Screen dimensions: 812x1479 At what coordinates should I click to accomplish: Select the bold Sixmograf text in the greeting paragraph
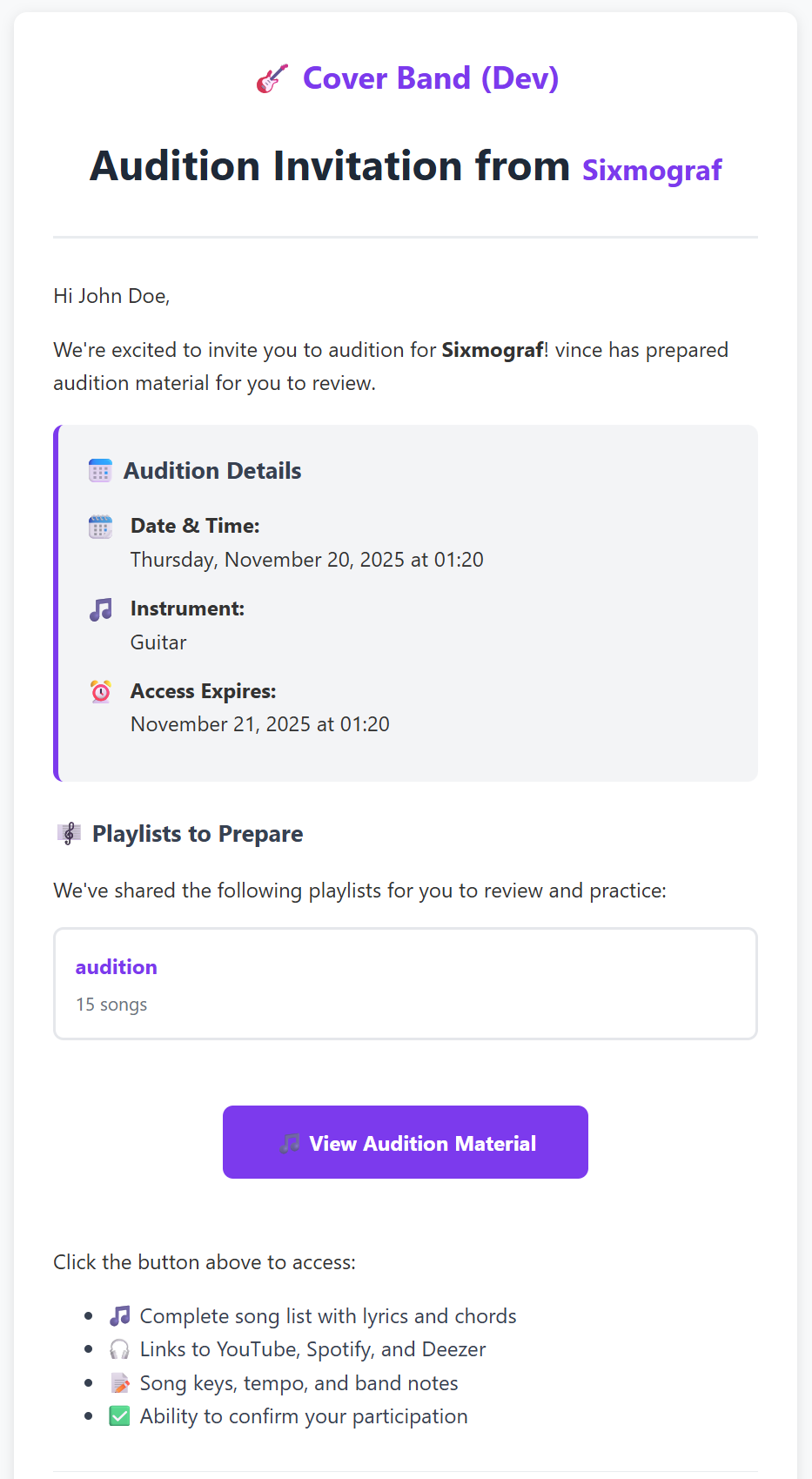pos(492,350)
